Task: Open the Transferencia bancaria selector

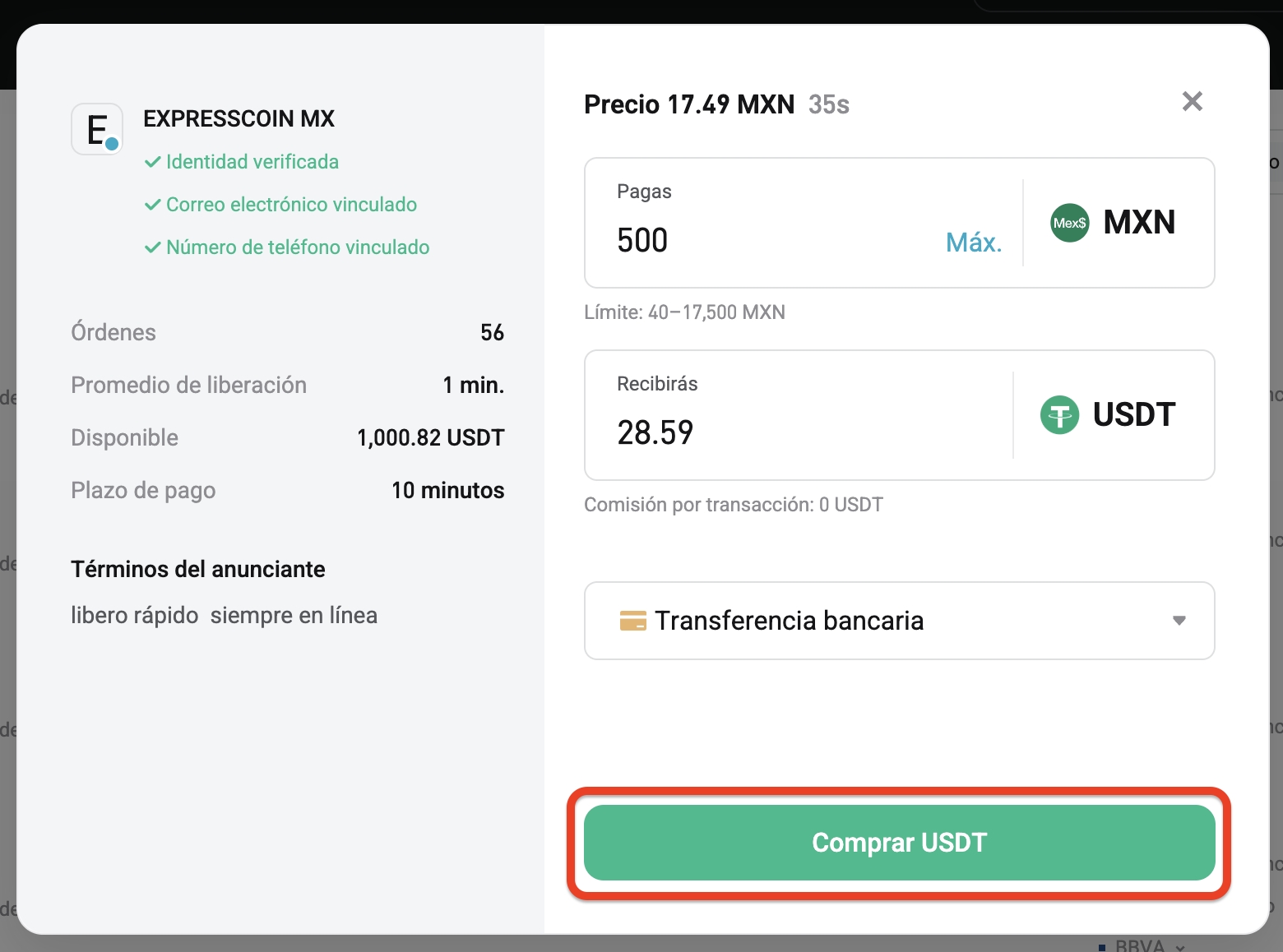Action: [x=899, y=621]
